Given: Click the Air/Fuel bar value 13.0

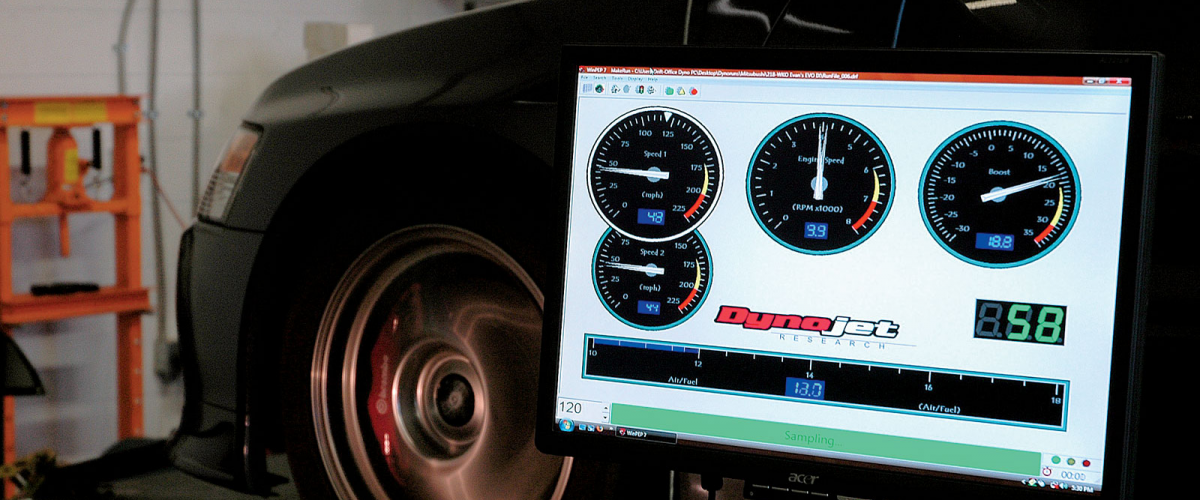Looking at the screenshot, I should coord(804,389).
